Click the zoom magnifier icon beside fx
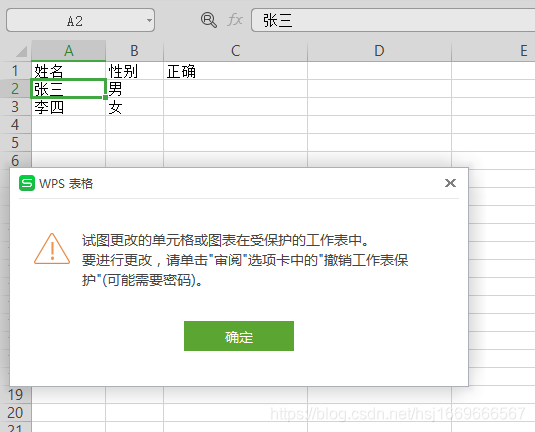535x432 pixels. (208, 20)
